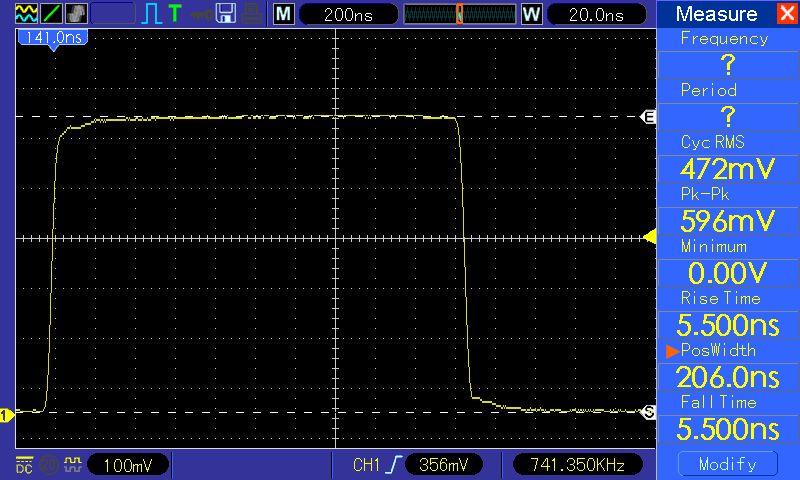Viewport: 800px width, 480px height.
Task: Click the orange arrow beside PosWidth
Action: point(672,351)
